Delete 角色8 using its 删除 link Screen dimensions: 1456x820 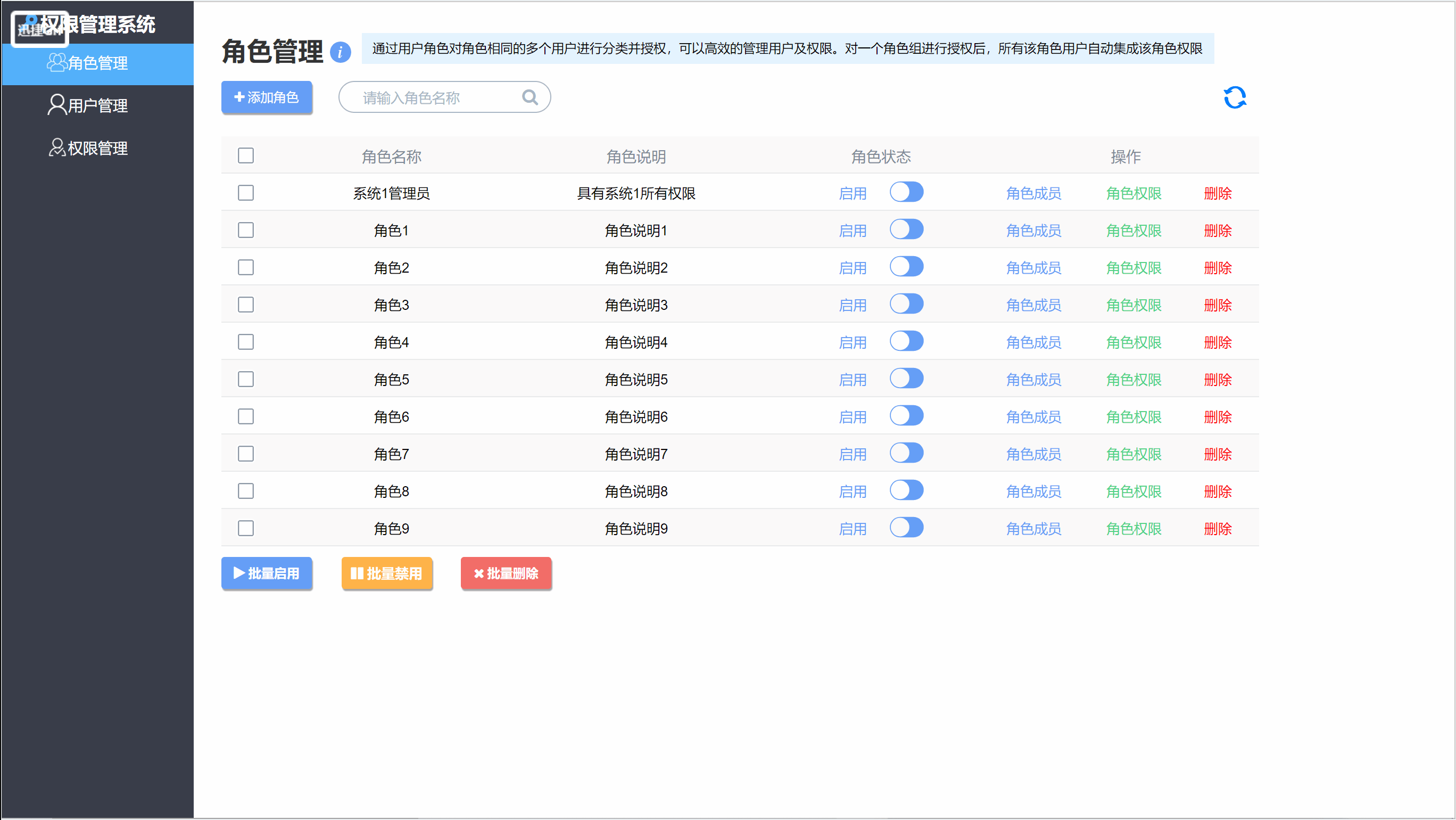pyautogui.click(x=1218, y=491)
